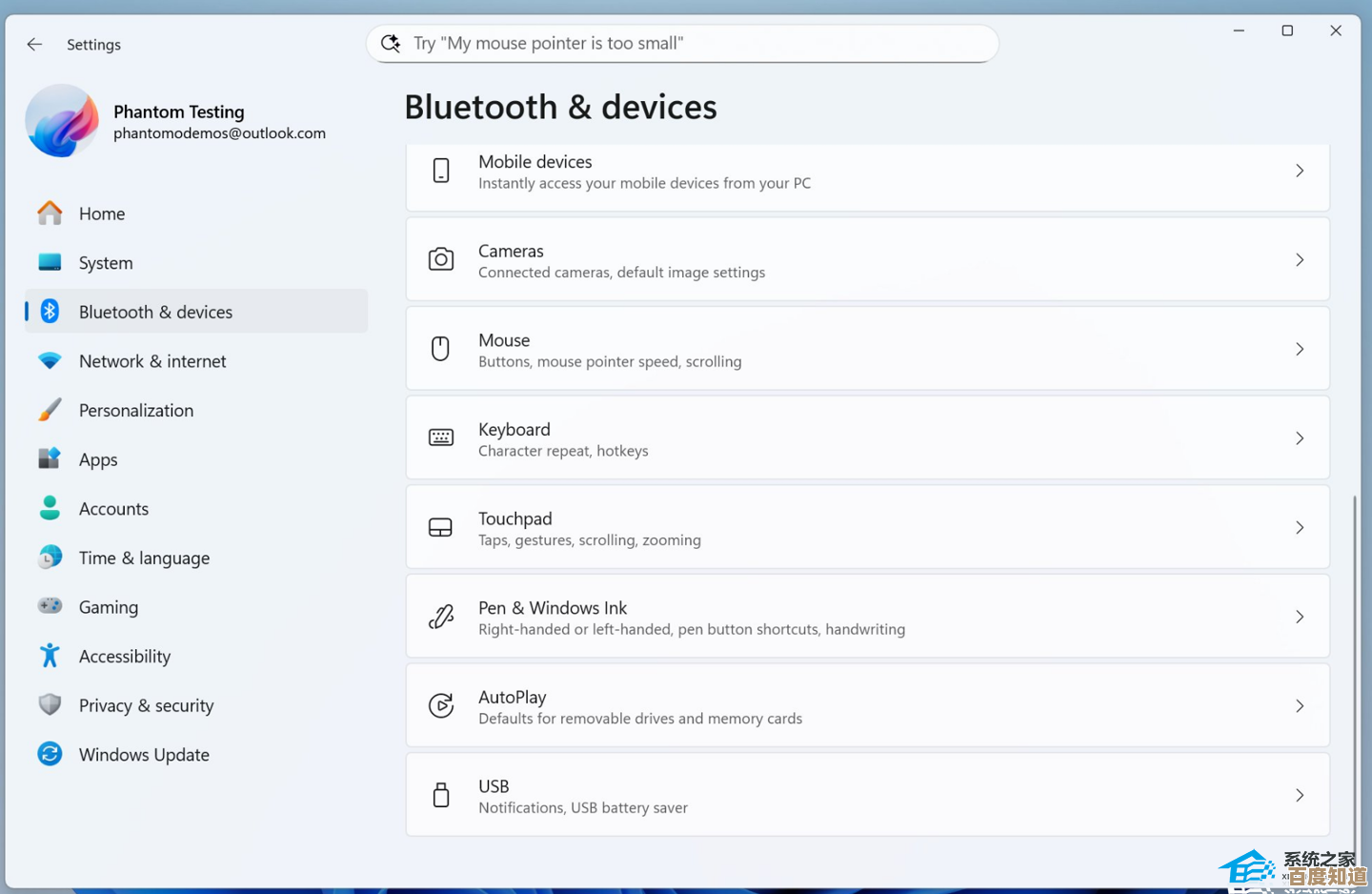
Task: Open the Mobile devices chevron
Action: tap(1299, 171)
